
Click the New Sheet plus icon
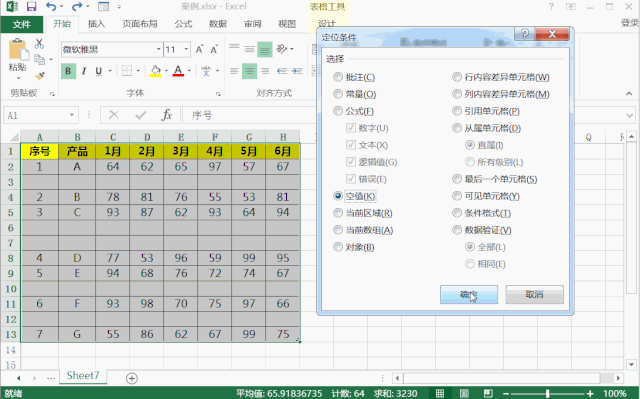pyautogui.click(x=131, y=379)
